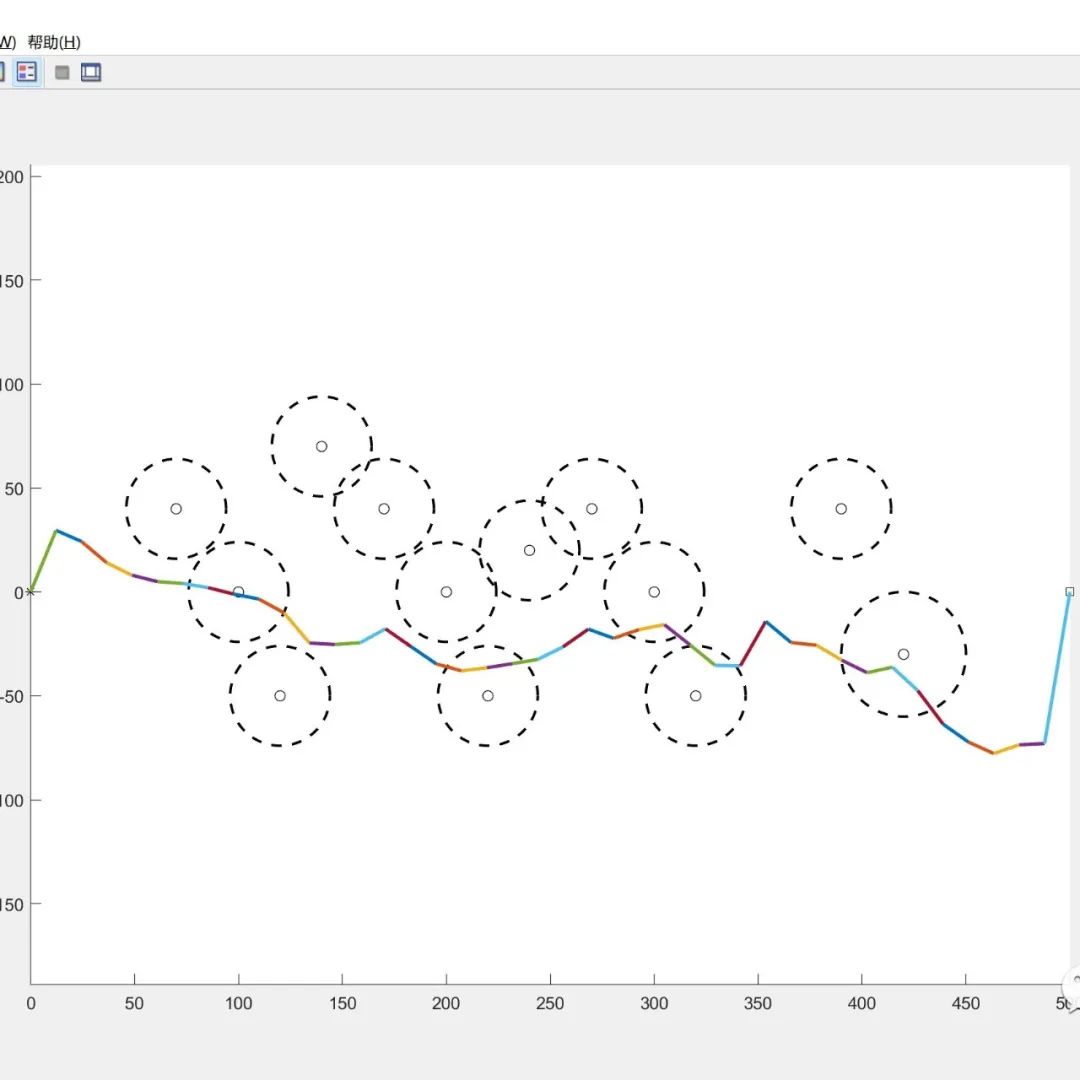Click obstacle center marker at (120, -50)
Viewport: 1080px width, 1080px height.
click(x=280, y=696)
